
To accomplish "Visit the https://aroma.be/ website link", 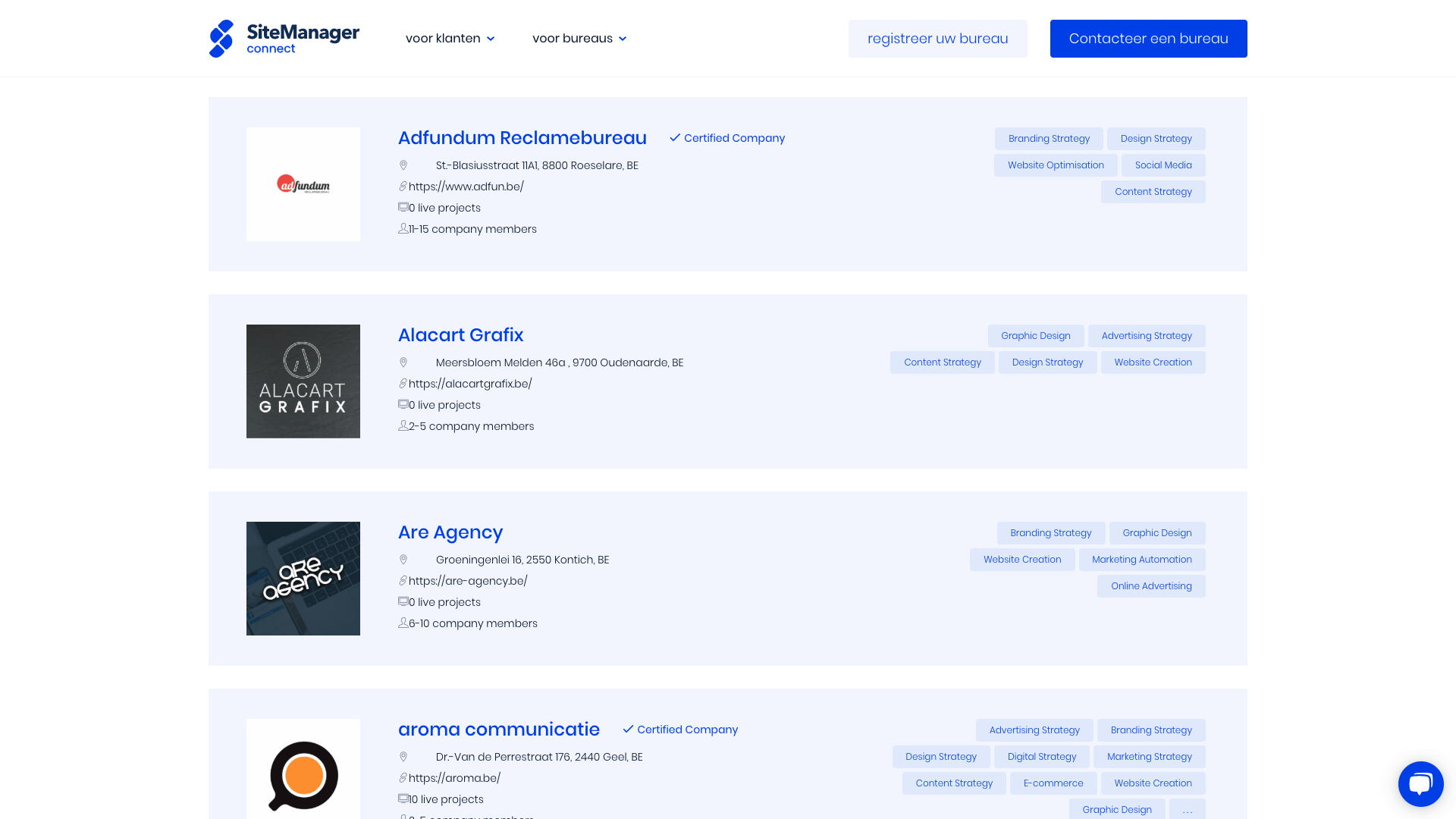I will [x=454, y=778].
